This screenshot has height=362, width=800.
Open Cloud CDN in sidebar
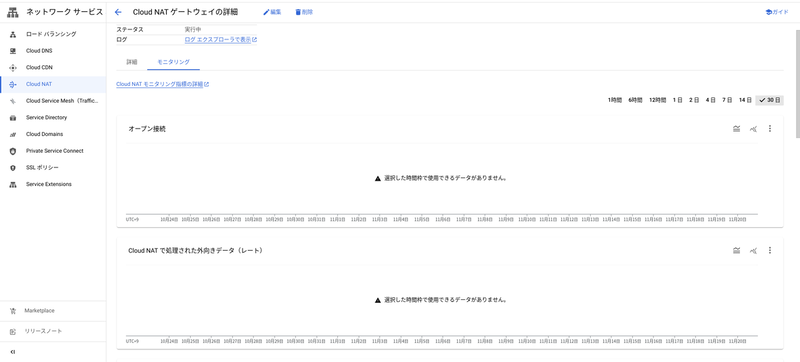53,67
